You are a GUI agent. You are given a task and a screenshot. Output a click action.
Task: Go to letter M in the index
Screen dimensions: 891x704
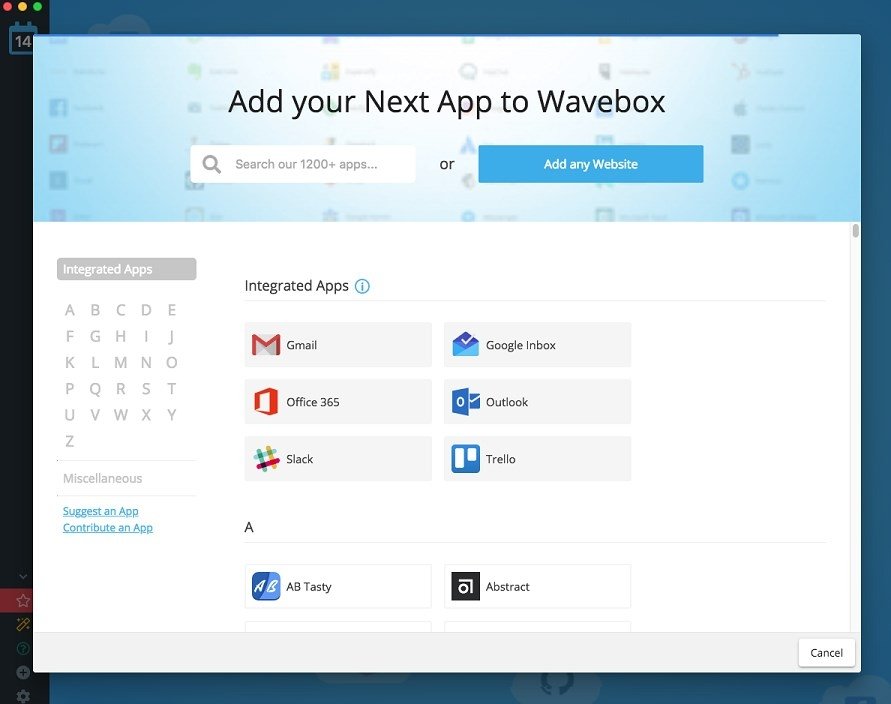[x=121, y=363]
